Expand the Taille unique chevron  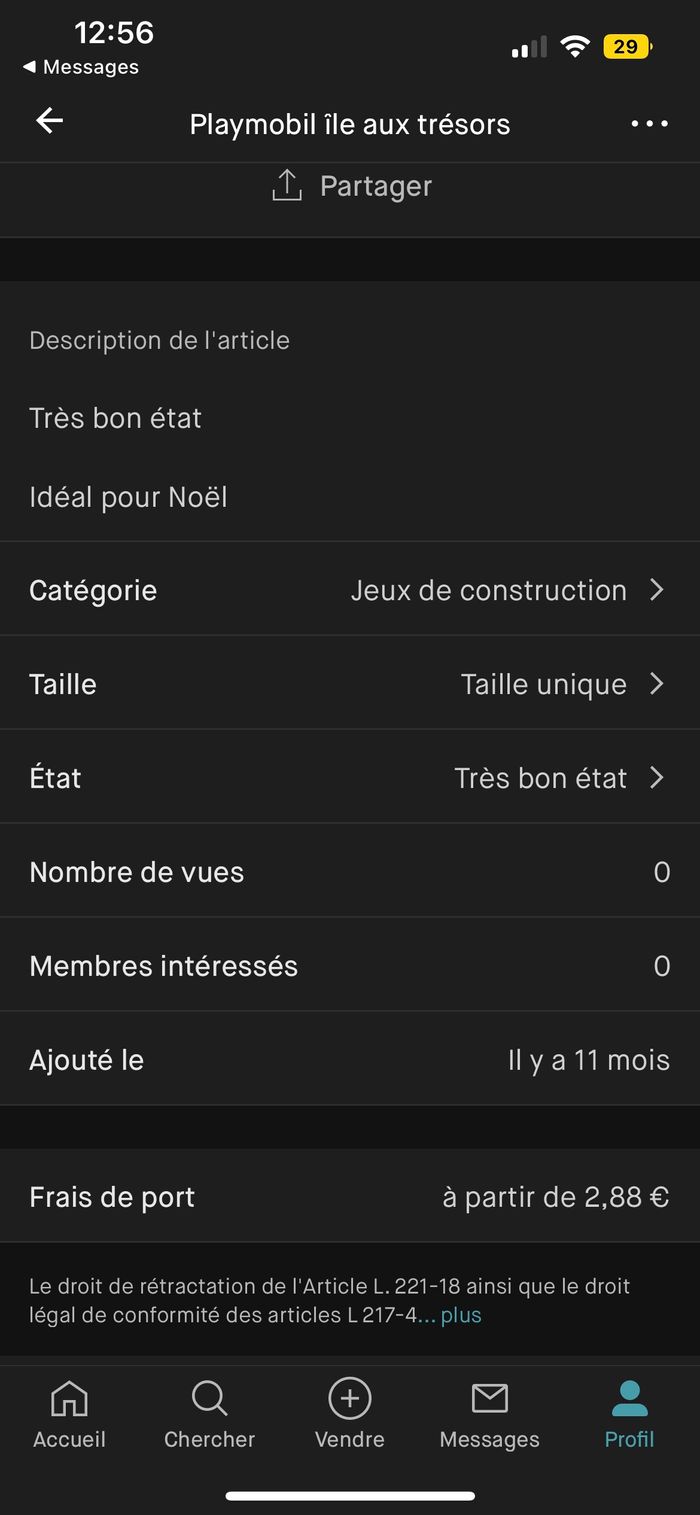[x=657, y=684]
